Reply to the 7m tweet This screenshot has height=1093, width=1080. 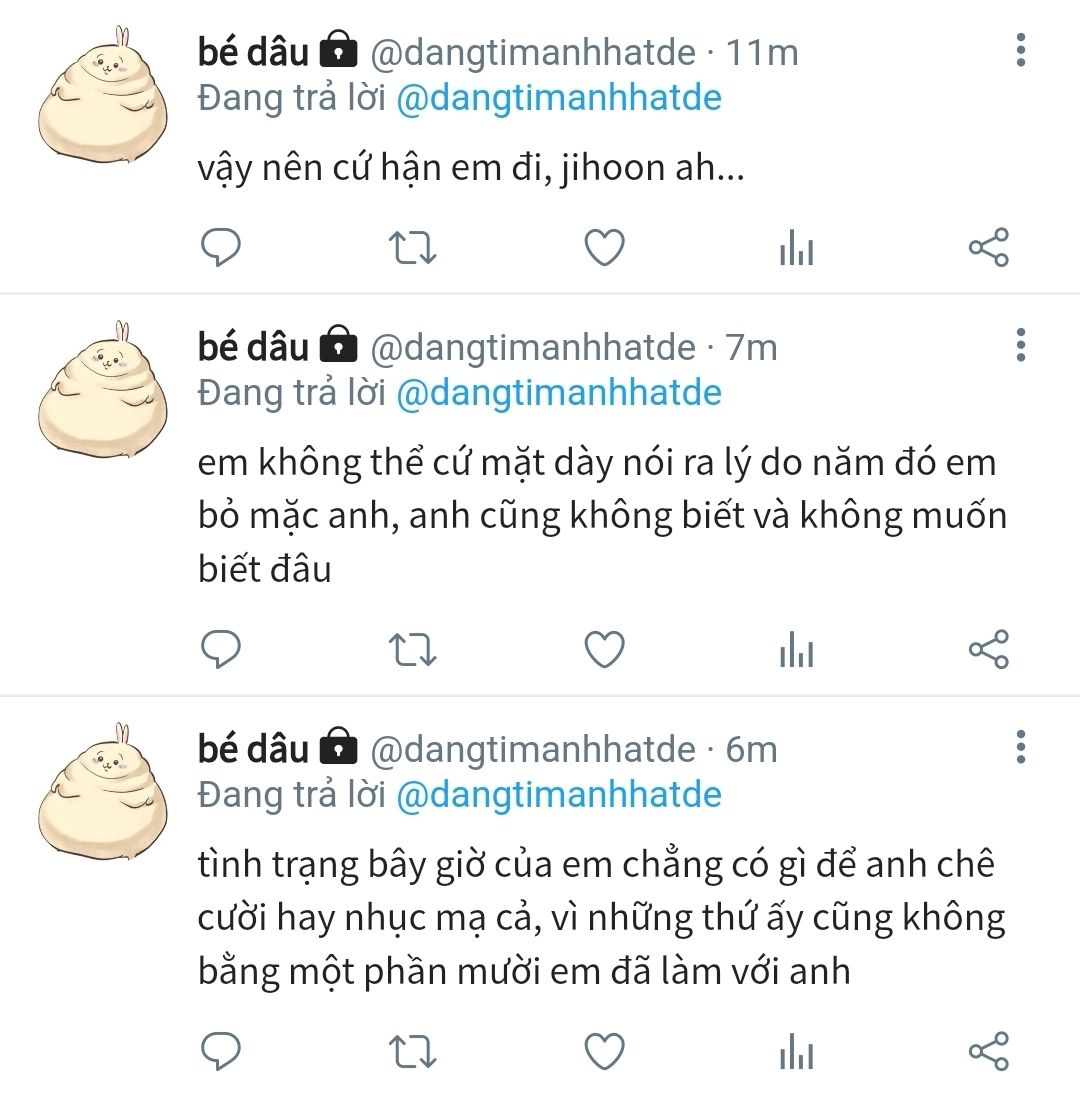pyautogui.click(x=221, y=649)
